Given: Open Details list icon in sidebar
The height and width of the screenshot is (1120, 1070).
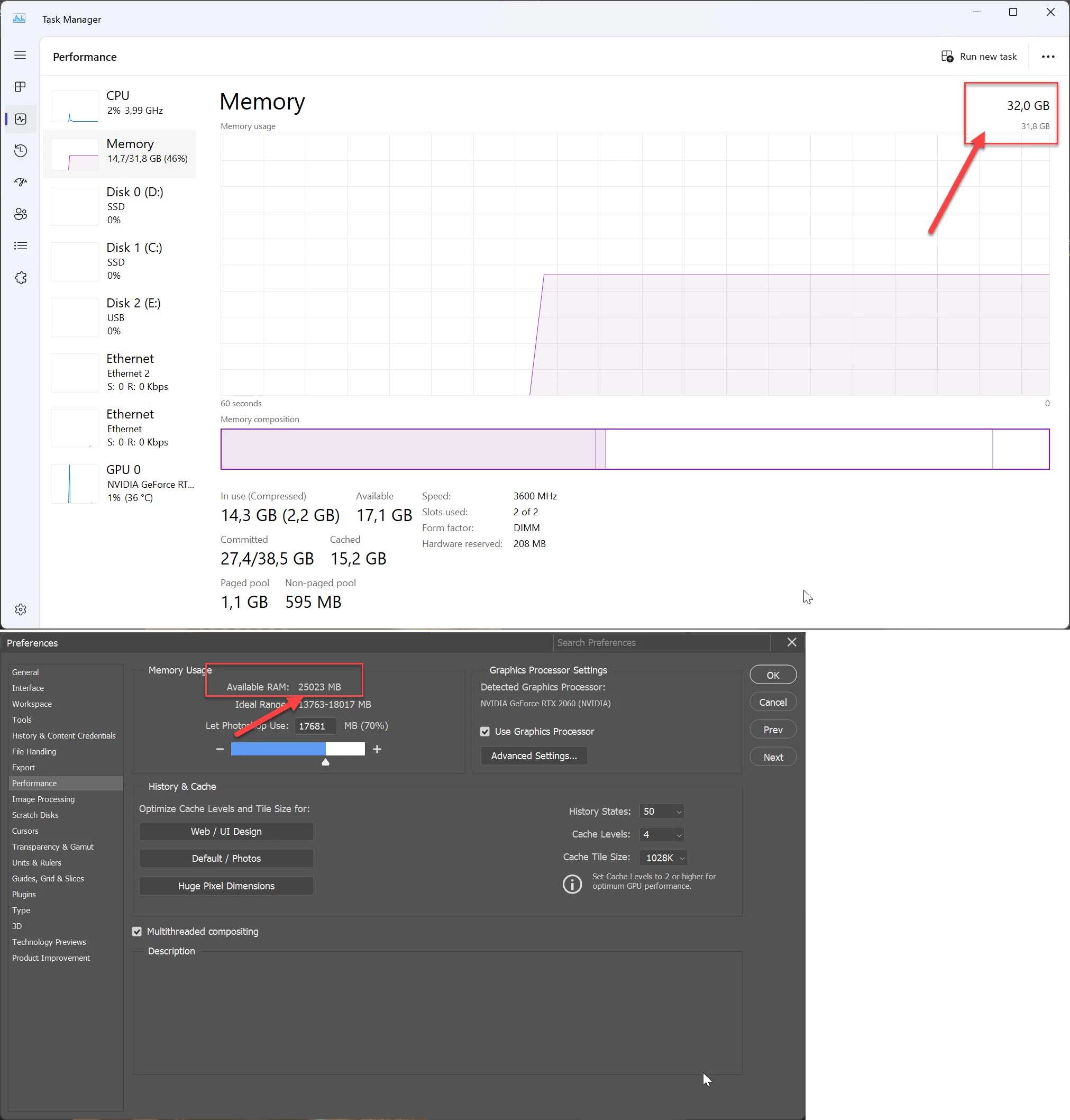Looking at the screenshot, I should 21,246.
